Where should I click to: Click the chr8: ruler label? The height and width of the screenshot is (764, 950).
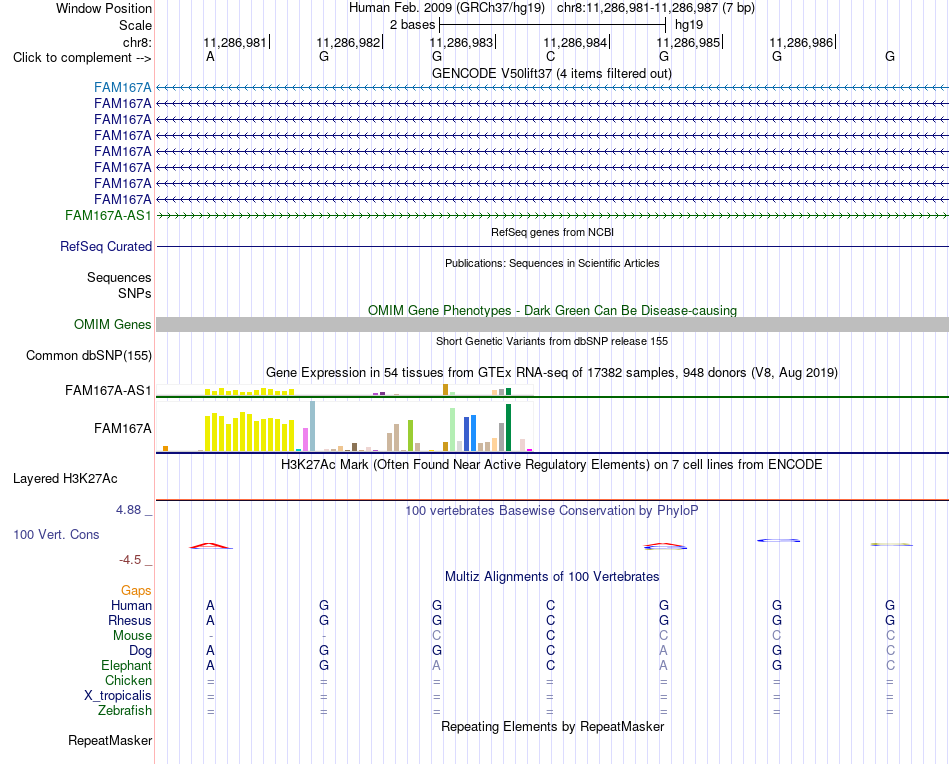(137, 42)
